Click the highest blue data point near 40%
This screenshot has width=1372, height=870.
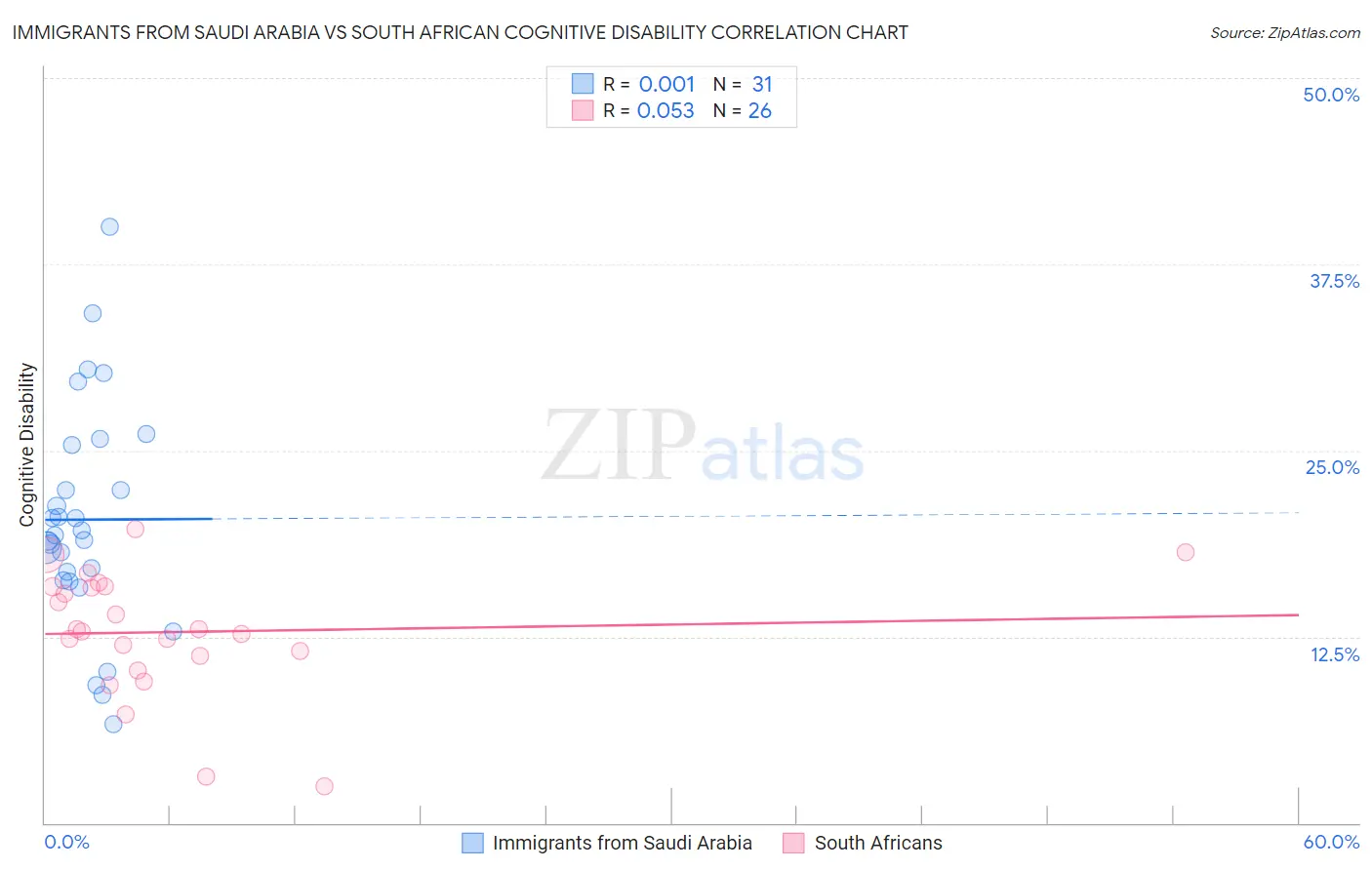pos(109,226)
